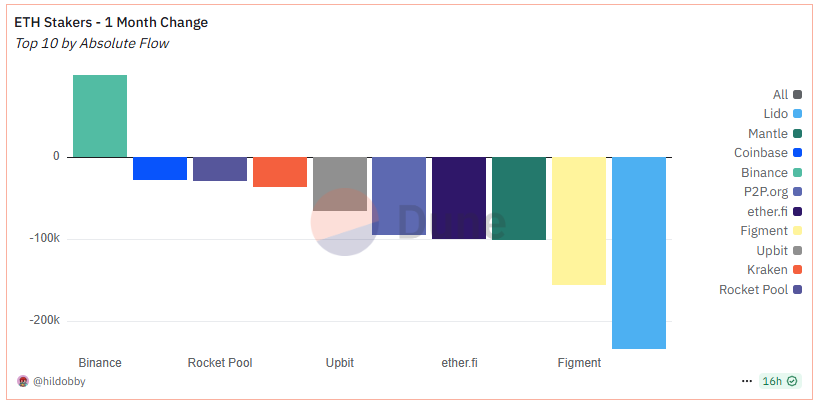This screenshot has width=816, height=404.
Task: Open the three-dot options menu
Action: pos(747,381)
